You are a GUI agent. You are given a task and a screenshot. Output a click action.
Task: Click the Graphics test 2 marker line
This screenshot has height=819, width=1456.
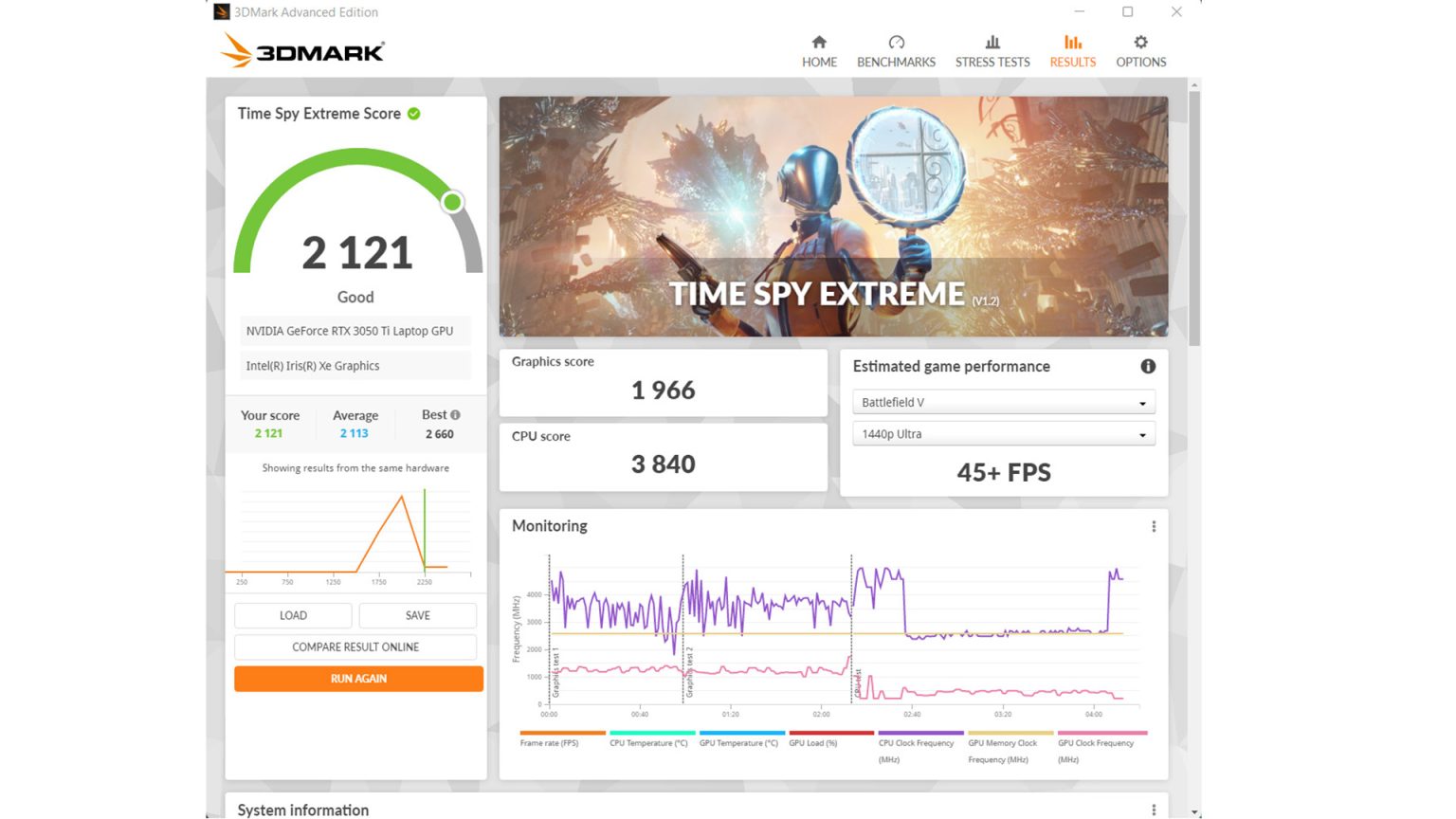pos(682,629)
